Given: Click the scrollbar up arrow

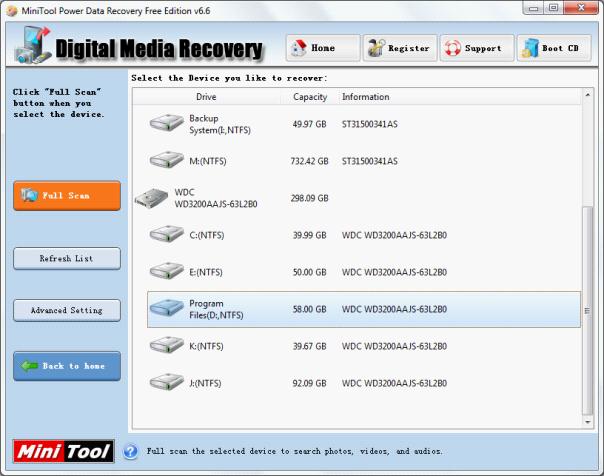Looking at the screenshot, I should point(587,95).
